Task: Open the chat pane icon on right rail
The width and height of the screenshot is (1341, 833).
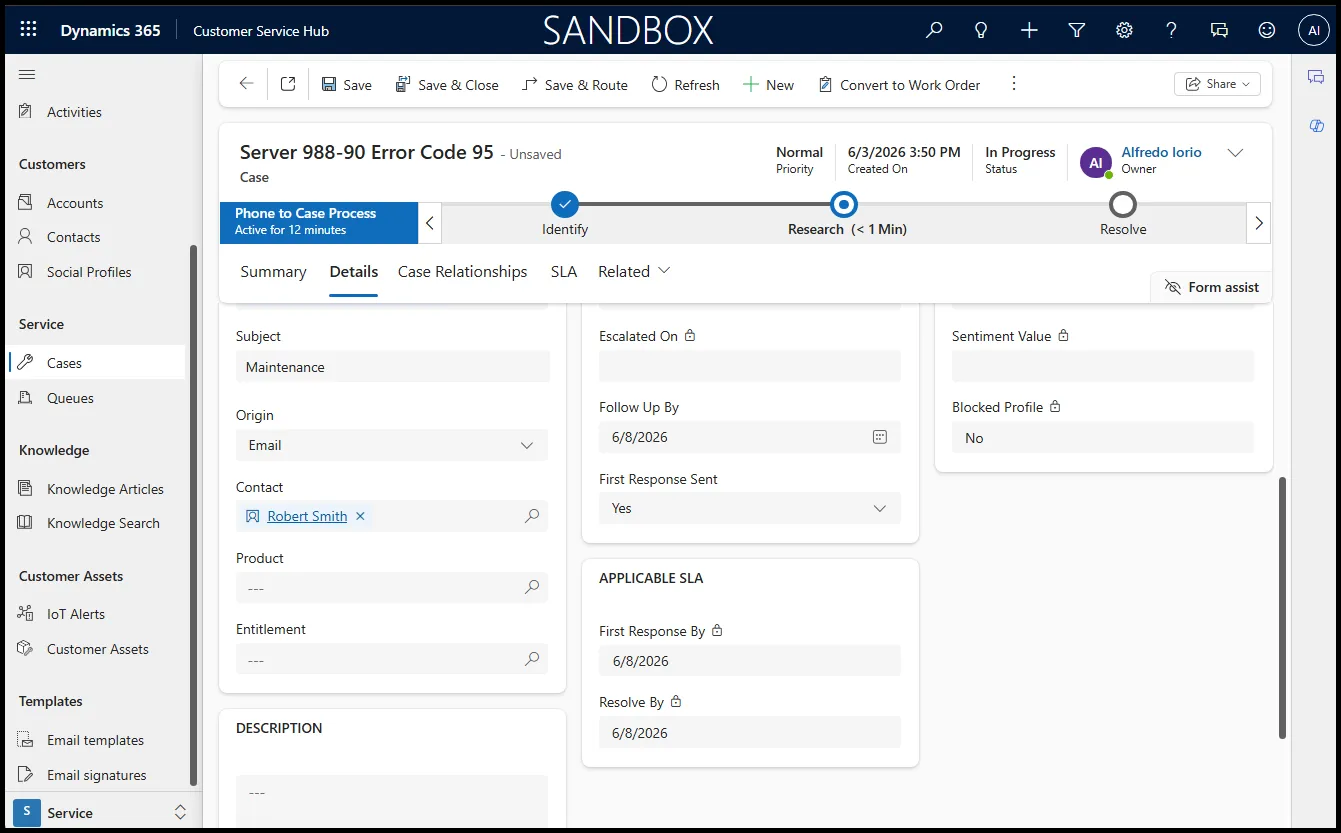Action: point(1316,78)
